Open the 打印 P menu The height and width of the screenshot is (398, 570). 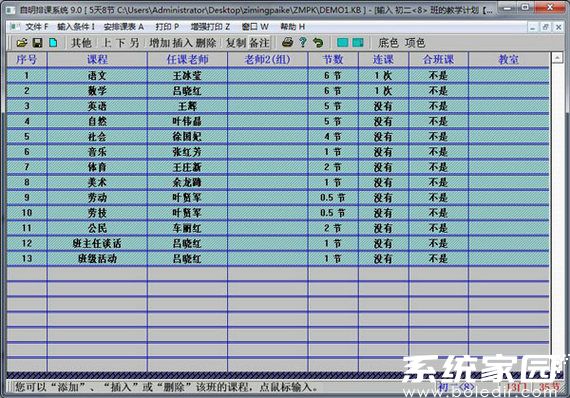(x=167, y=27)
